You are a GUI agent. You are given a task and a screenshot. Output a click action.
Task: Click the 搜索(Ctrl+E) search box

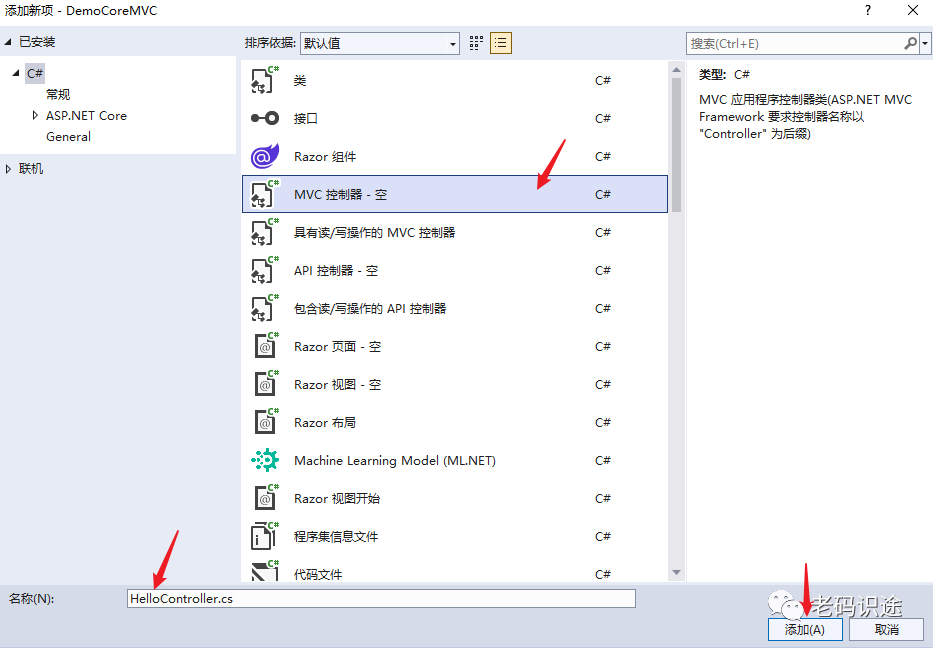[x=795, y=43]
